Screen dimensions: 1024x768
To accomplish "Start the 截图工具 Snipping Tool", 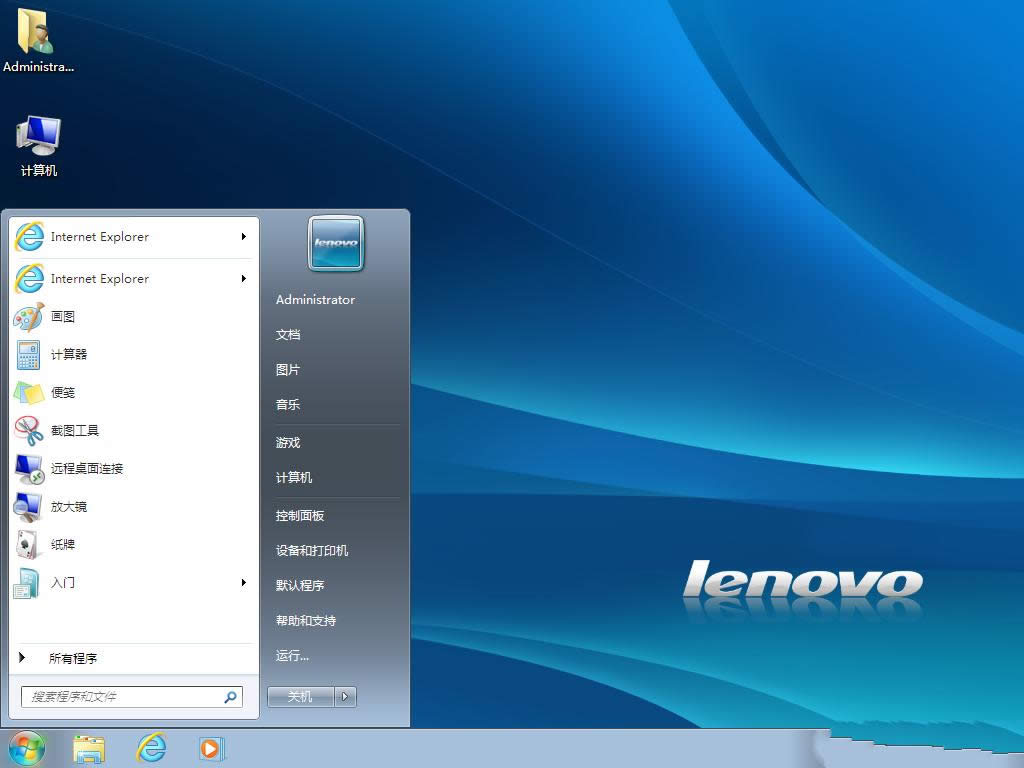I will point(75,431).
